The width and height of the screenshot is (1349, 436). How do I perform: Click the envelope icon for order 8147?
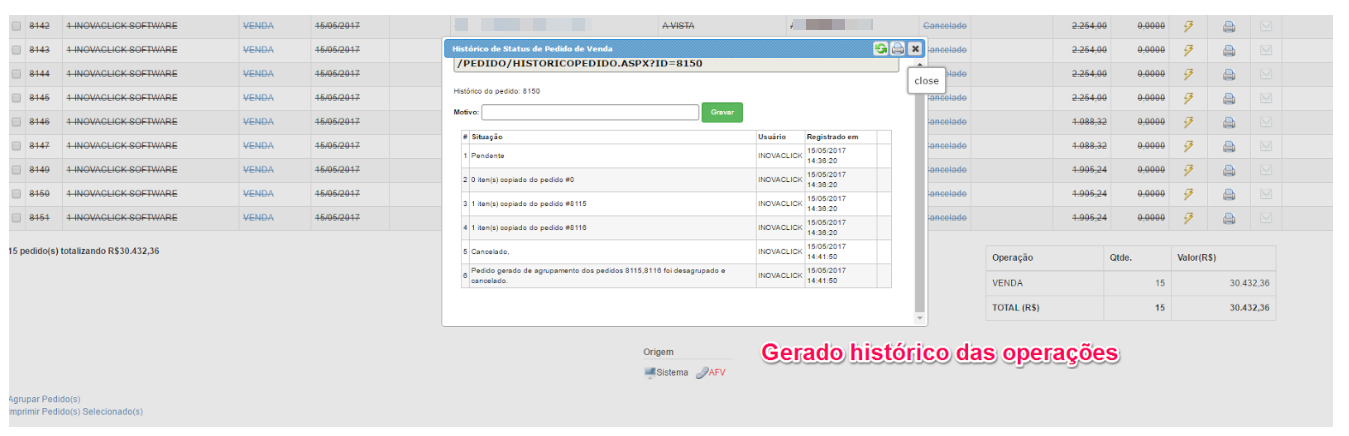[1265, 146]
